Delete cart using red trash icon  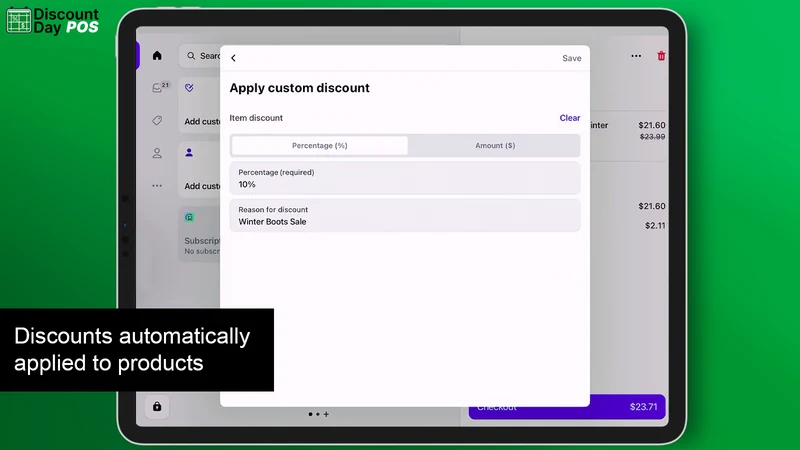661,56
